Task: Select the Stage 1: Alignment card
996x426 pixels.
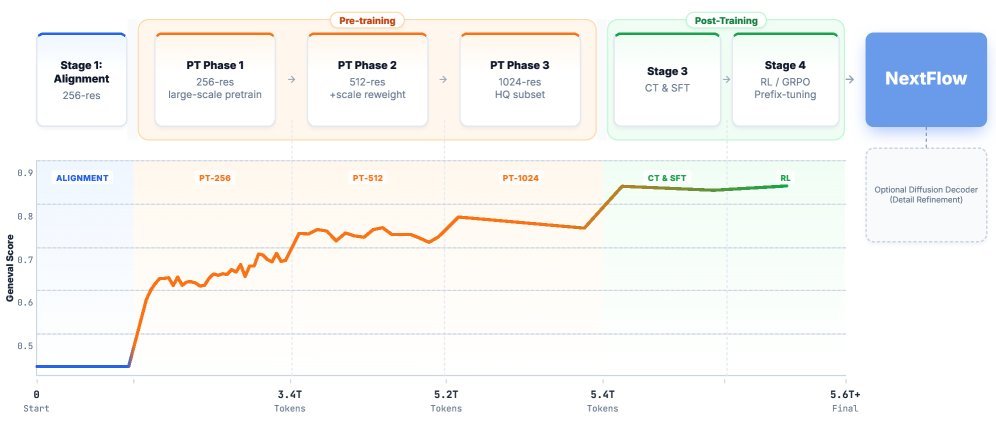Action: 81,80
